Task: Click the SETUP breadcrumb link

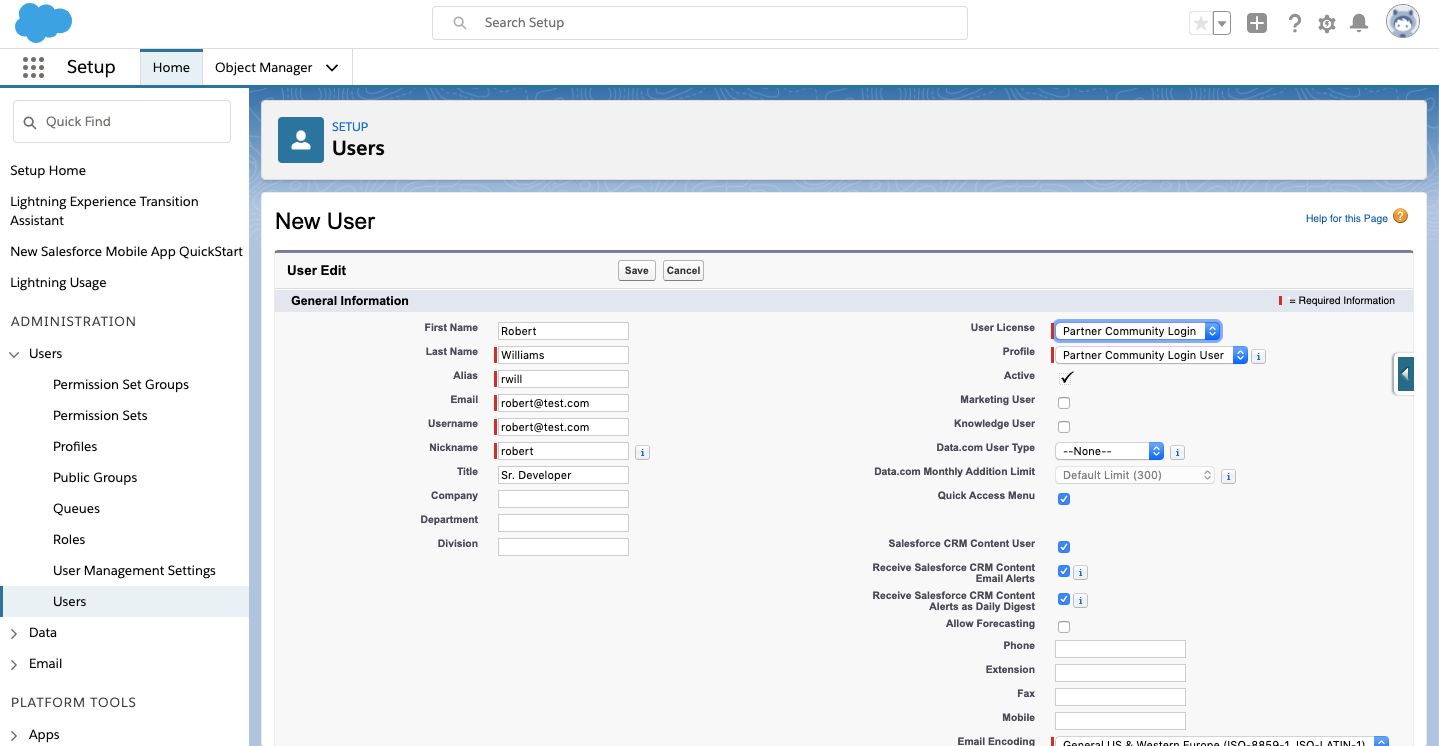Action: coord(350,127)
